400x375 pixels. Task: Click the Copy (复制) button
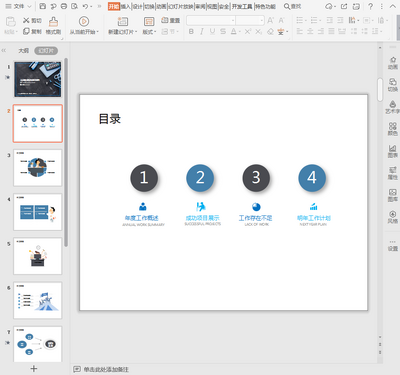[32, 32]
